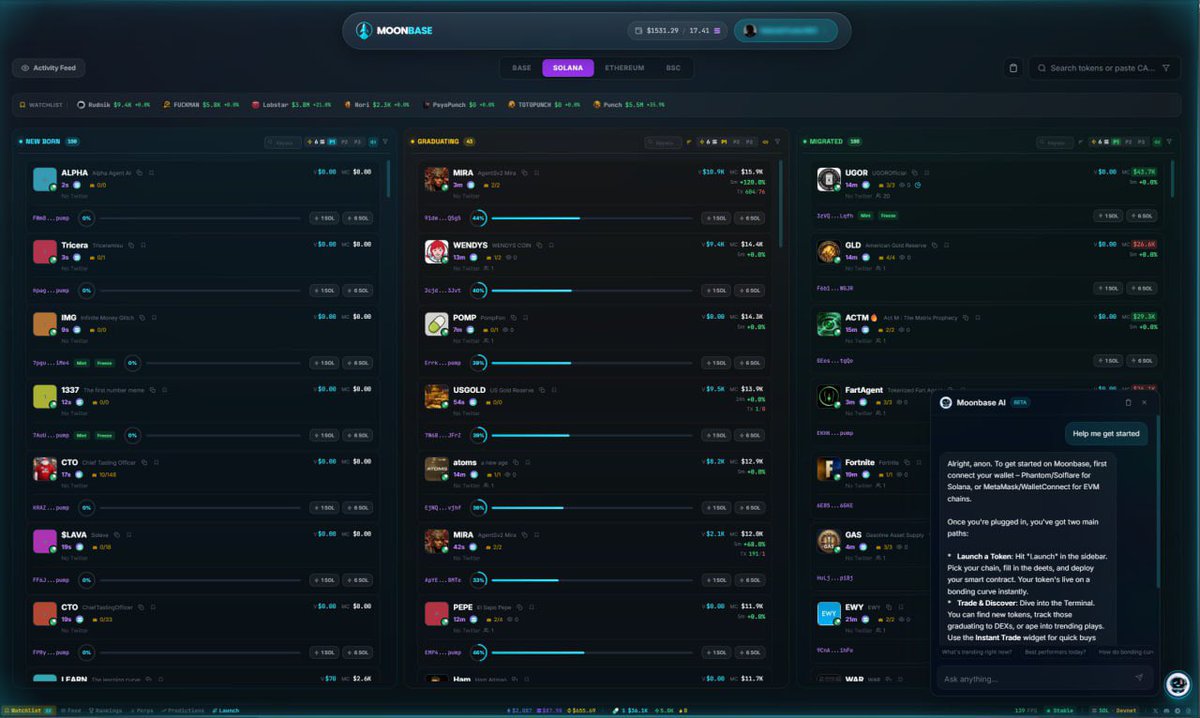Switch to the BASE chain tab

[521, 68]
